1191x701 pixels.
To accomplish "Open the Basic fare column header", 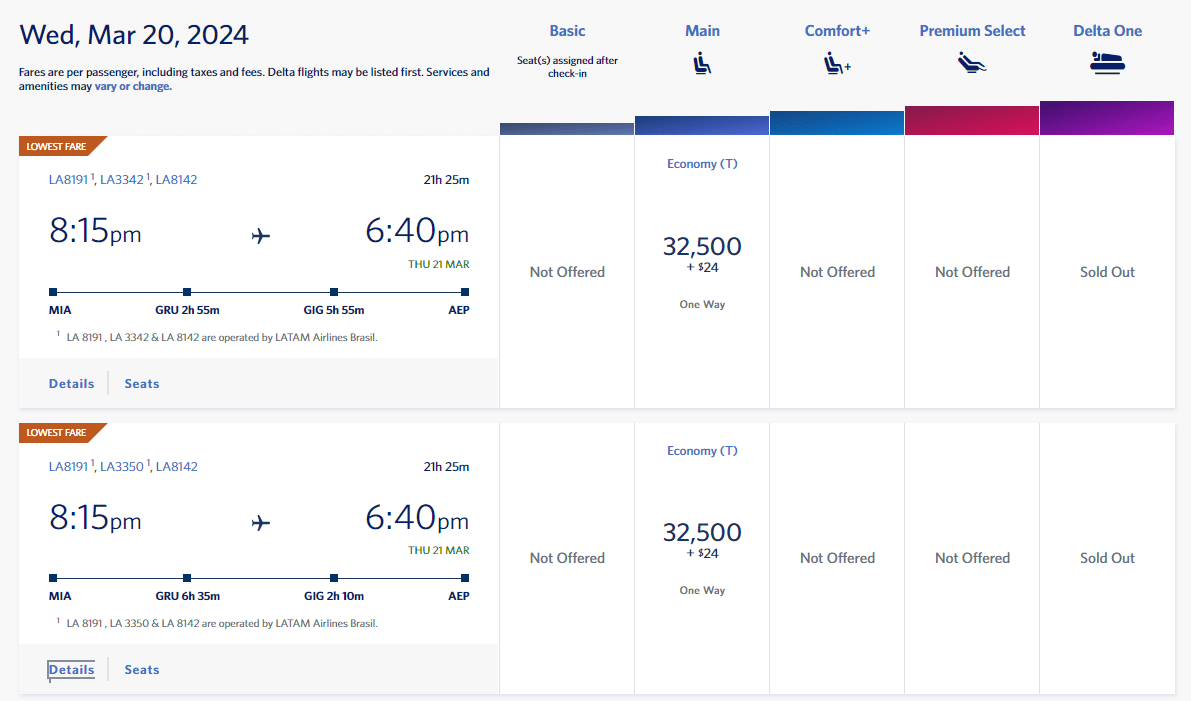I will tap(567, 31).
